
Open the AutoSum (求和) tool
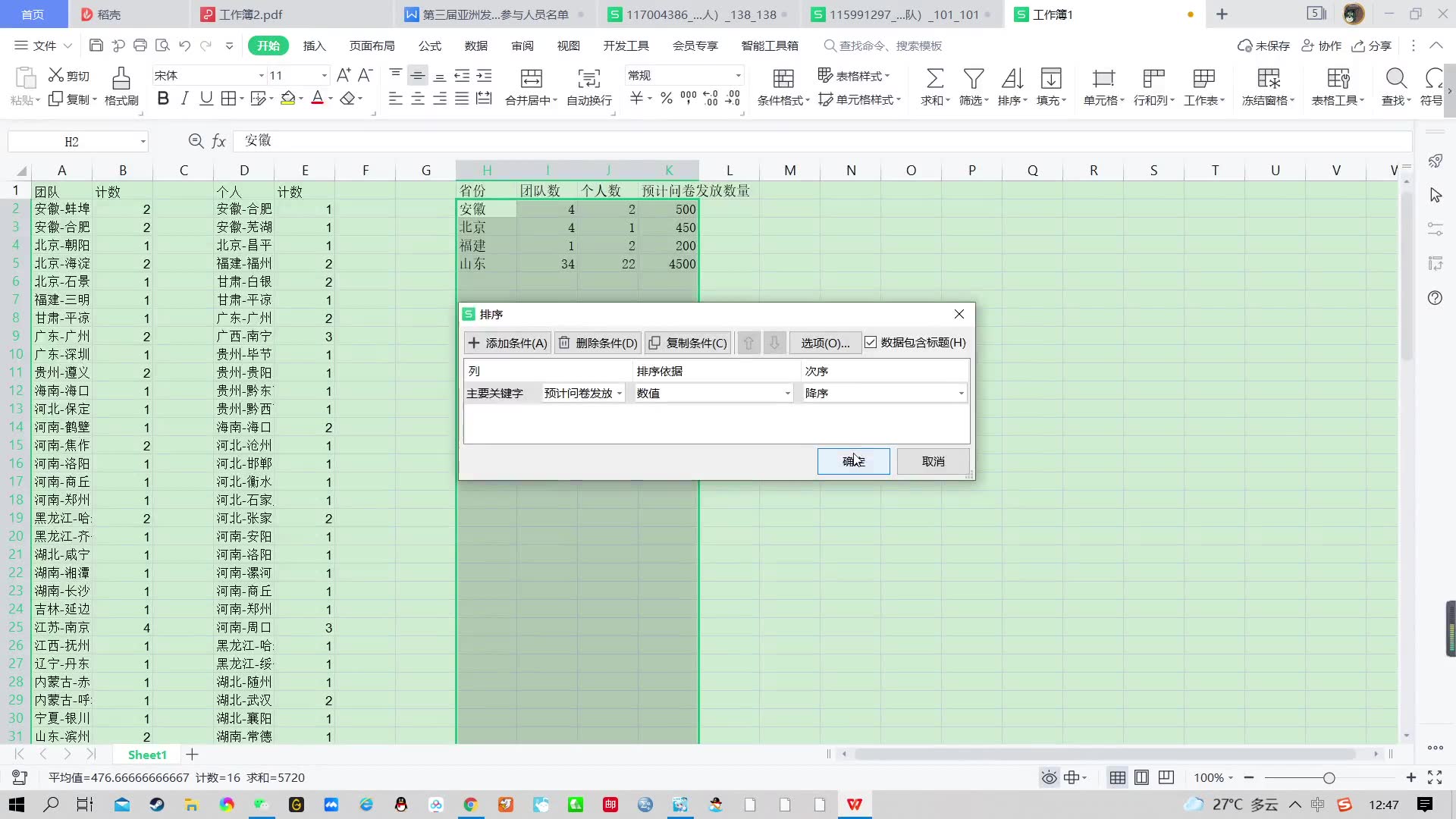click(934, 78)
